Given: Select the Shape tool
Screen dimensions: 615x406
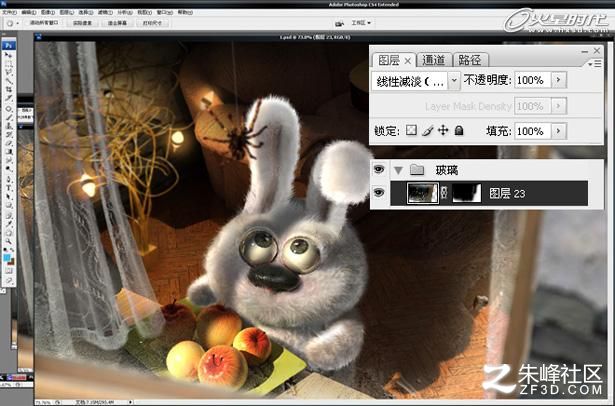Looking at the screenshot, I should click(8, 205).
